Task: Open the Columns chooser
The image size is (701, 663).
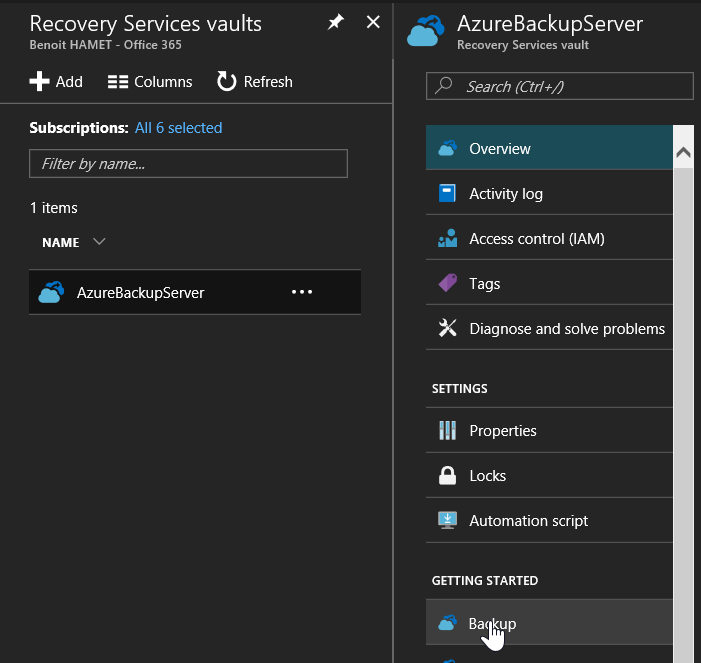Action: [150, 82]
